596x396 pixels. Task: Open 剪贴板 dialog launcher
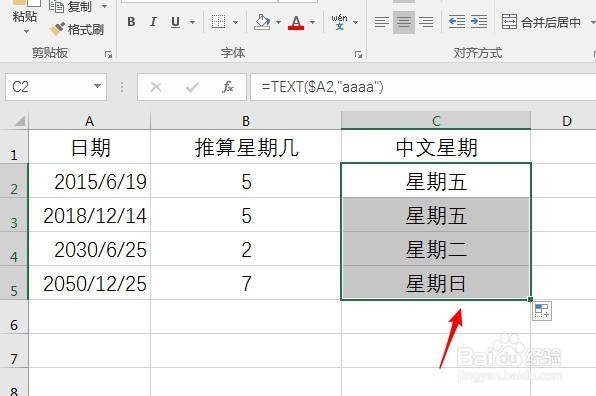[x=108, y=54]
